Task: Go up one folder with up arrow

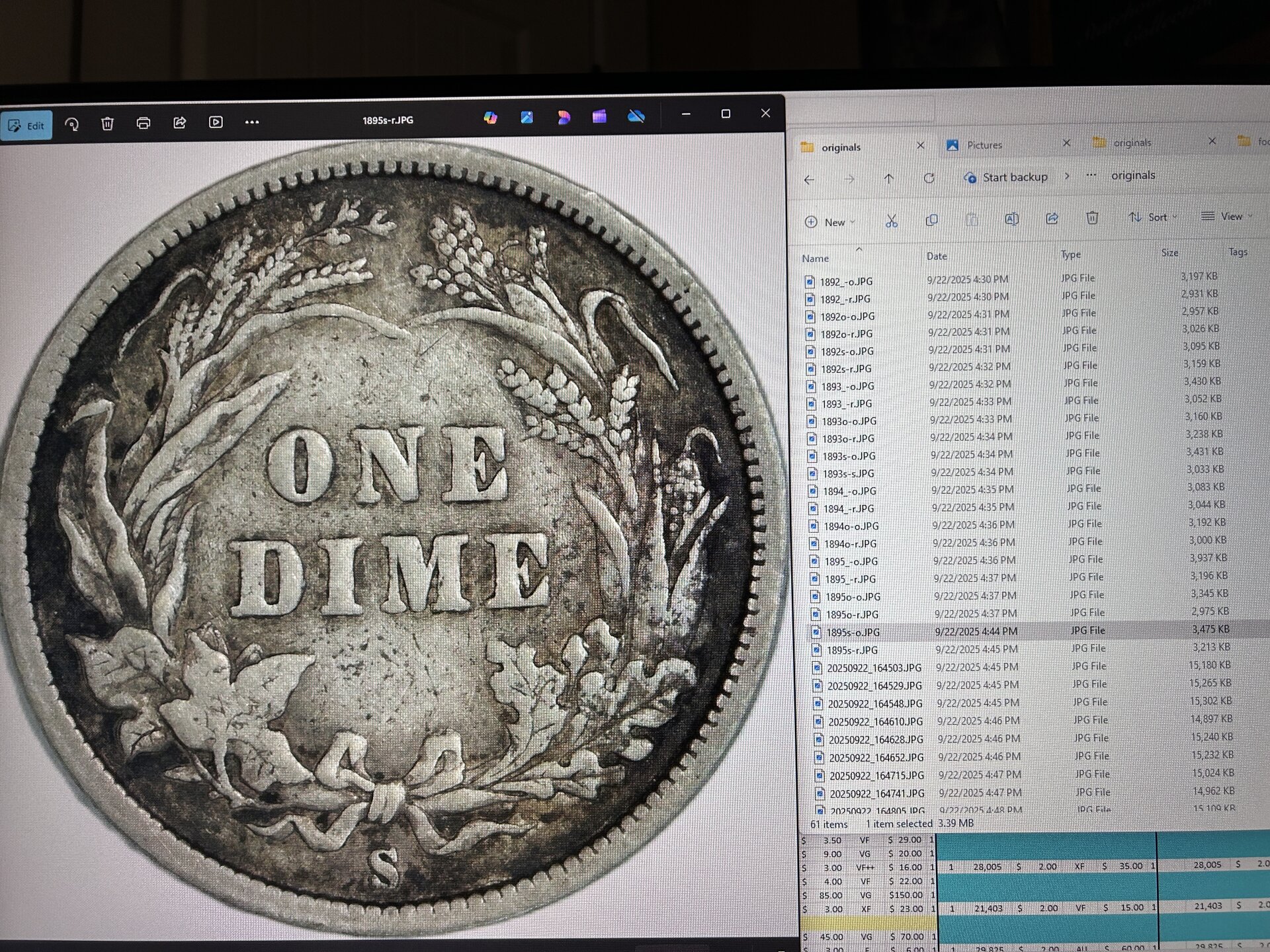Action: tap(889, 178)
